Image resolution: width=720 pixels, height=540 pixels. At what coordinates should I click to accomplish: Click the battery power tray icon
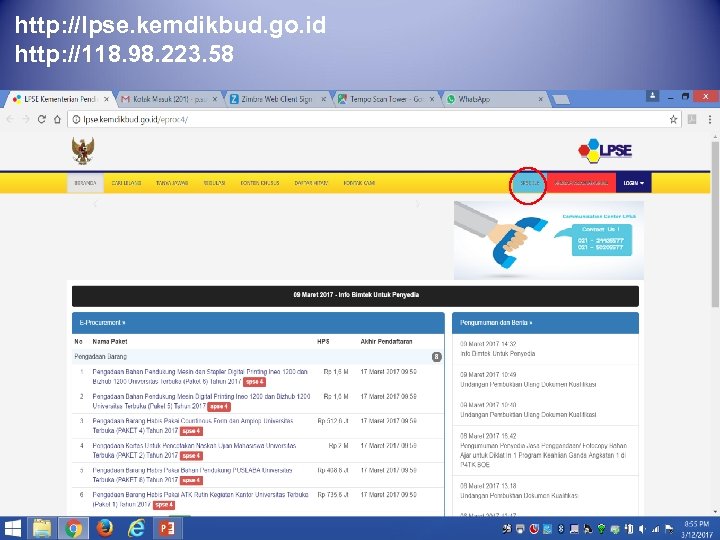[629, 529]
